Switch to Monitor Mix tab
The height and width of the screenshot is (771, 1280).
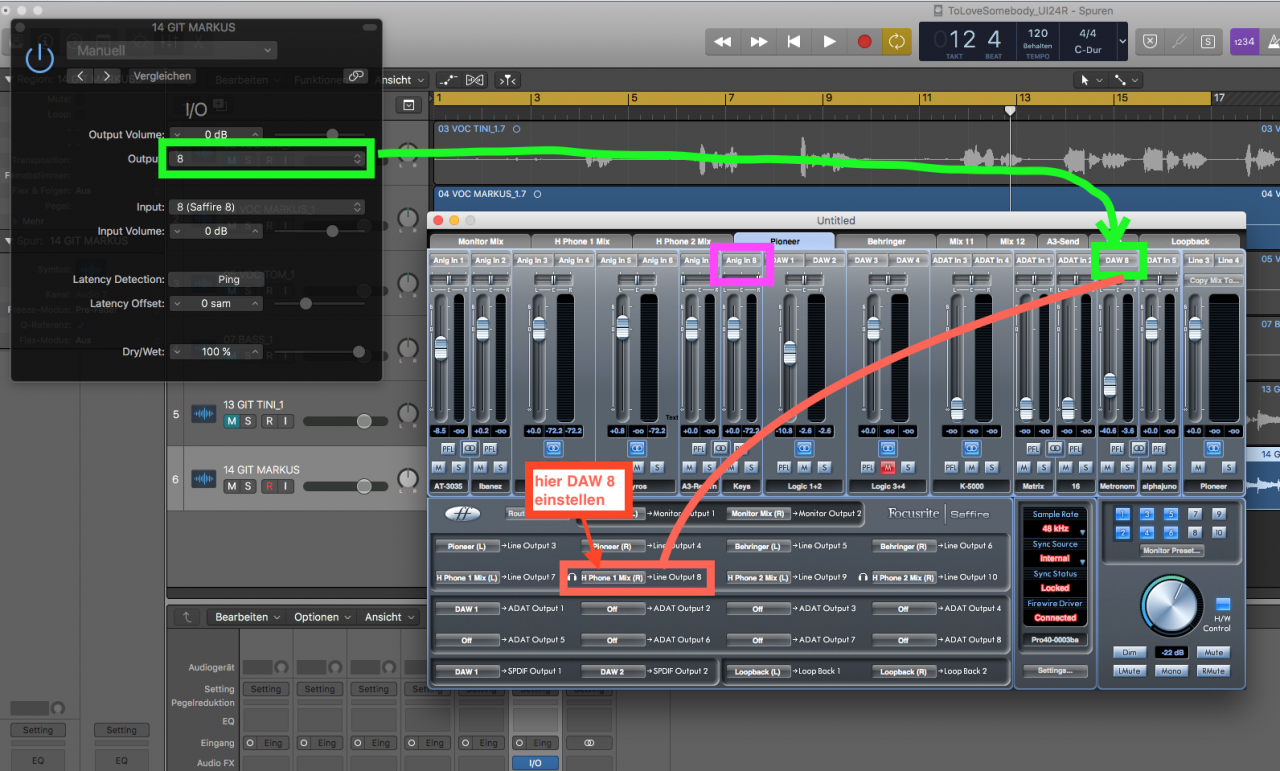480,241
